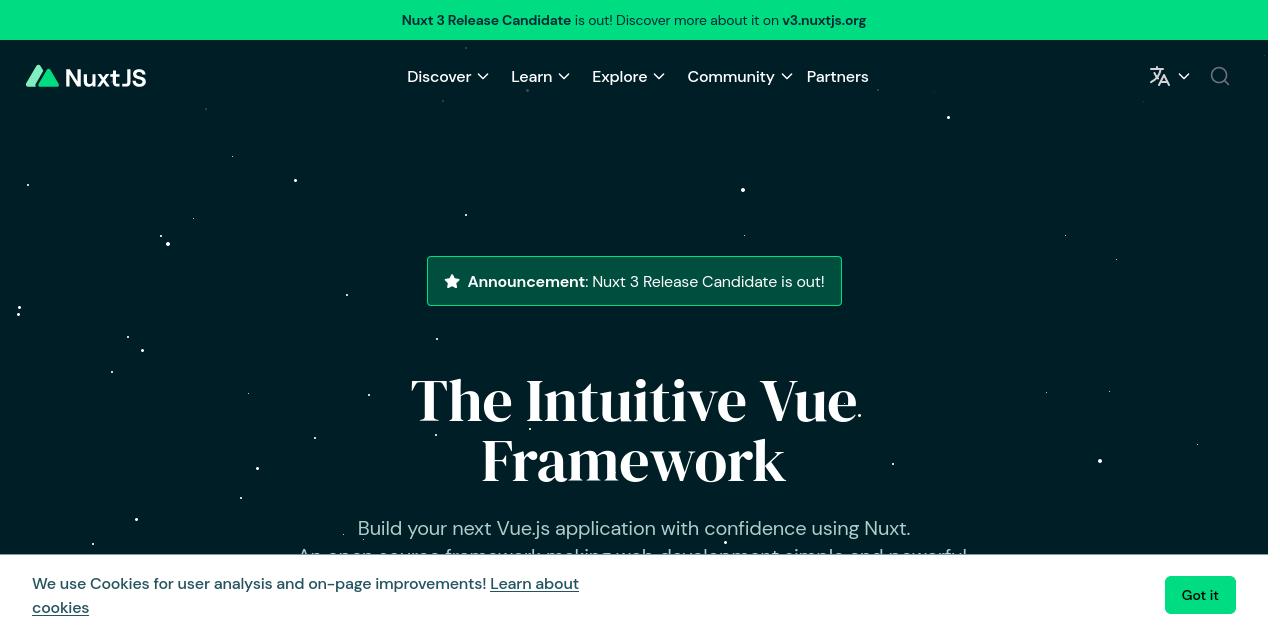Expand the Discover menu chevron
Screen dimensions: 1280x635
[483, 77]
